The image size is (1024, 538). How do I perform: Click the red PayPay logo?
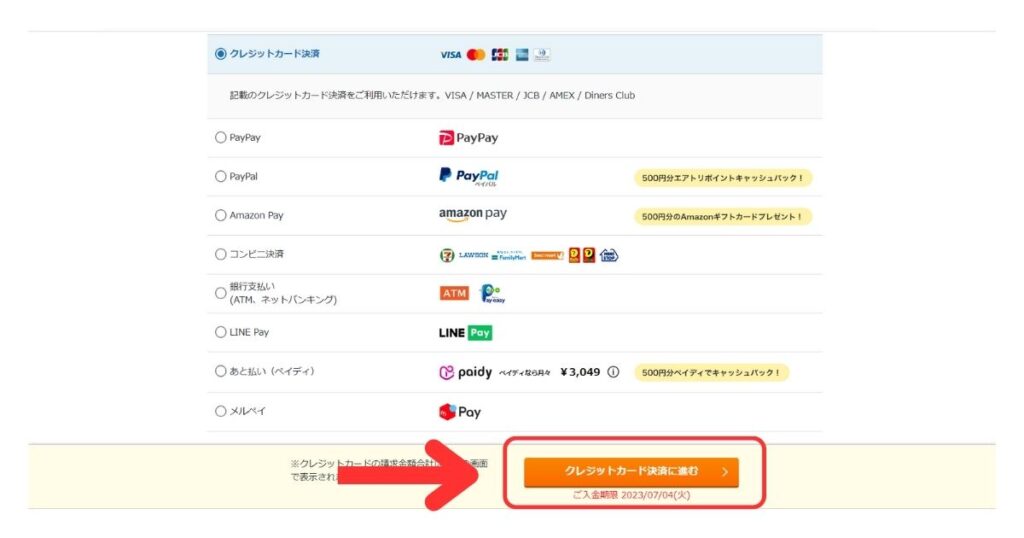(x=469, y=138)
